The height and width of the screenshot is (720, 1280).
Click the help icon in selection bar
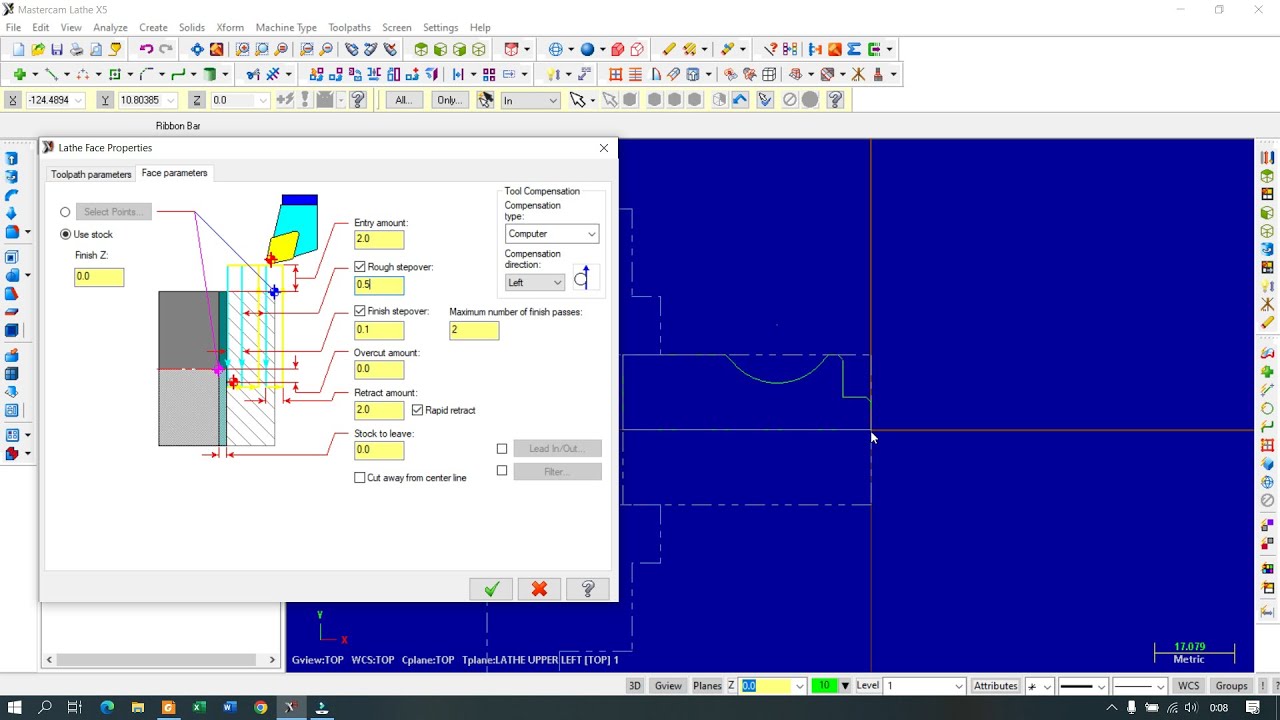click(x=836, y=100)
